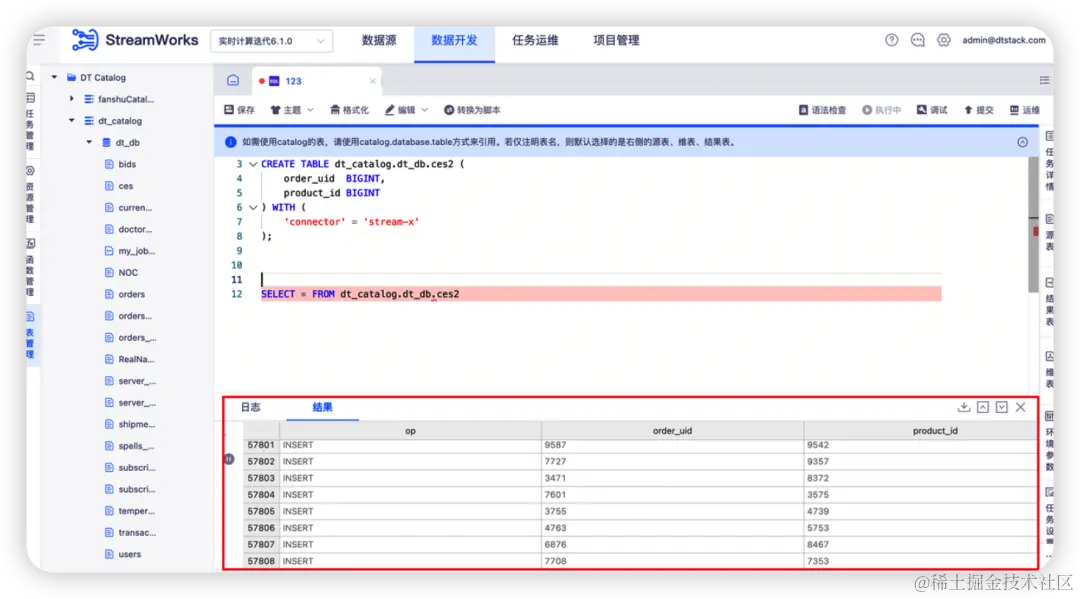This screenshot has width=1080, height=599.
Task: Collapse the DT Catalog tree node
Action: (x=54, y=77)
